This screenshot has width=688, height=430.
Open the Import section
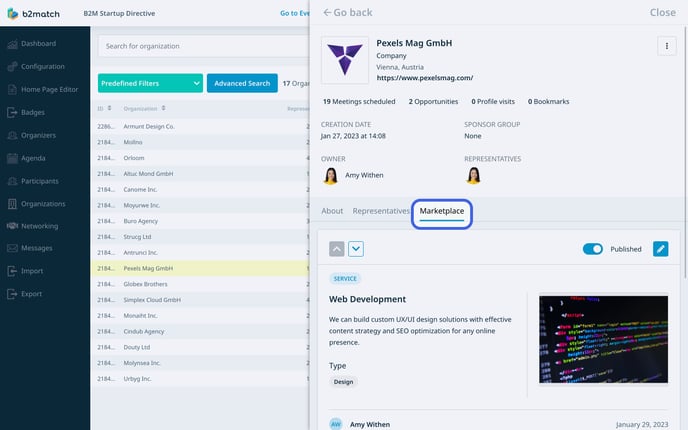(x=25, y=271)
